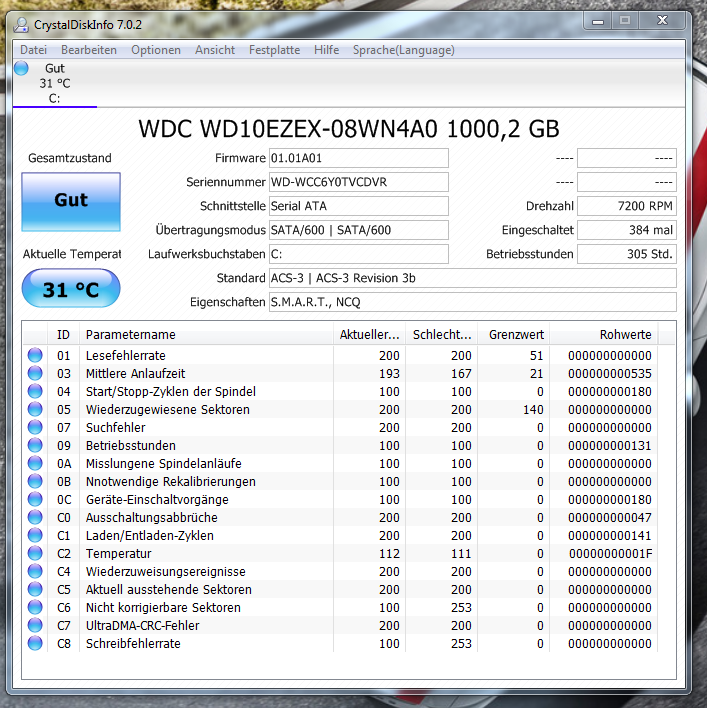The image size is (707, 708).
Task: Select the Lesefehlerrate parameter name
Action: tap(126, 355)
